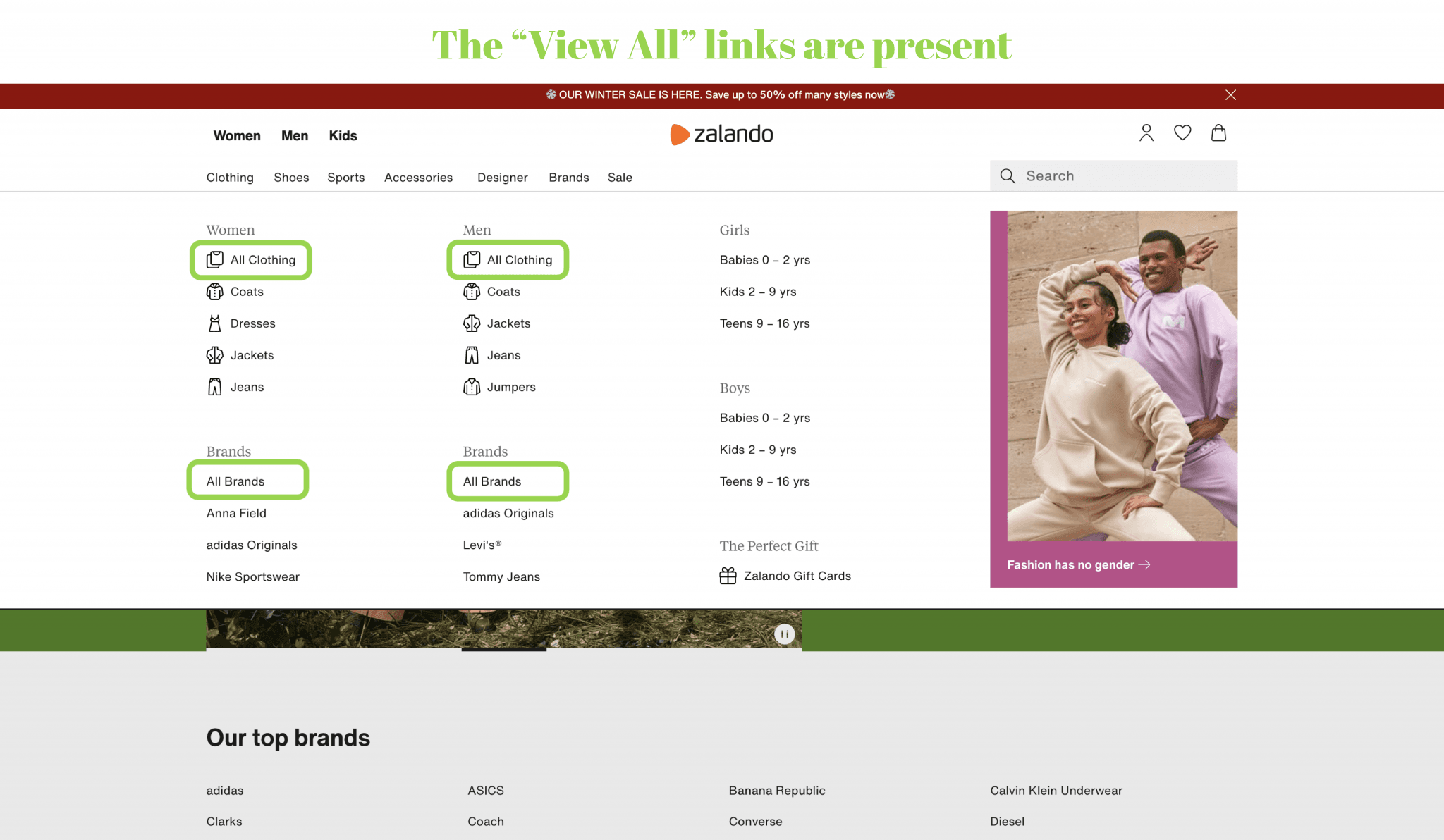Screen dimensions: 1444x840
Task: Click the winter sale banner text
Action: pyautogui.click(x=721, y=95)
